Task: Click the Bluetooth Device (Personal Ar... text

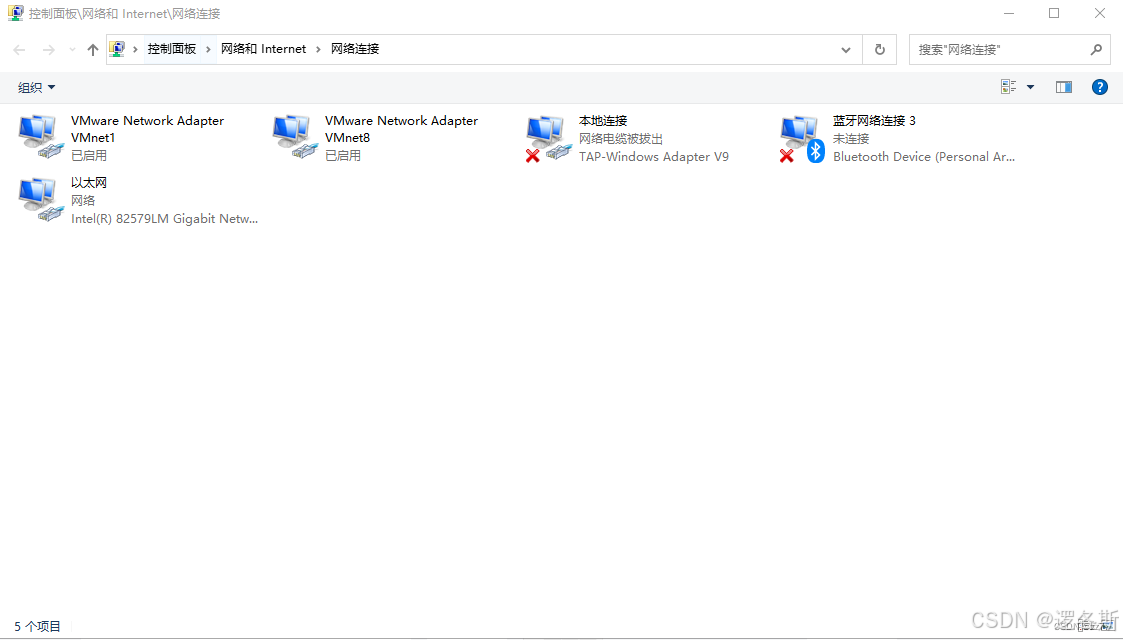Action: coord(924,157)
